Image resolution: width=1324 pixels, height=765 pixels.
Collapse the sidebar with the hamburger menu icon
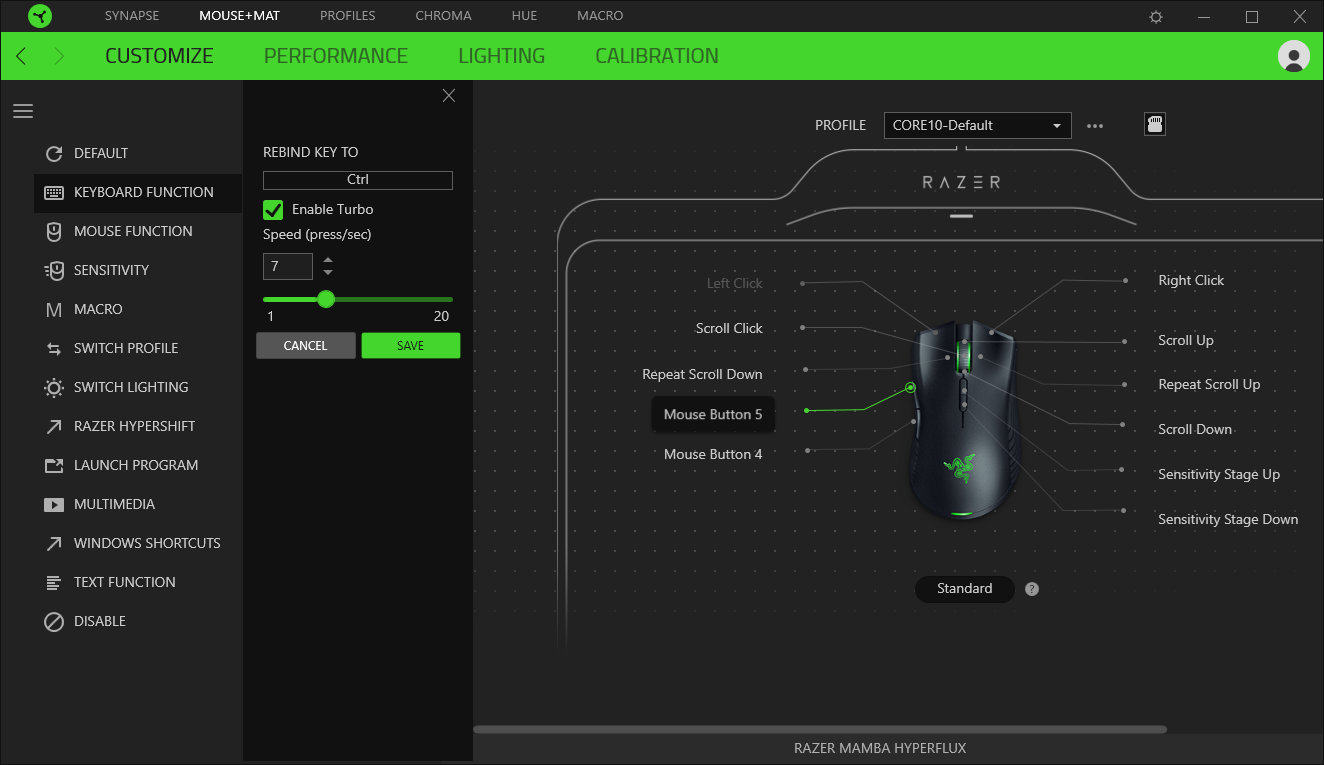[x=23, y=111]
